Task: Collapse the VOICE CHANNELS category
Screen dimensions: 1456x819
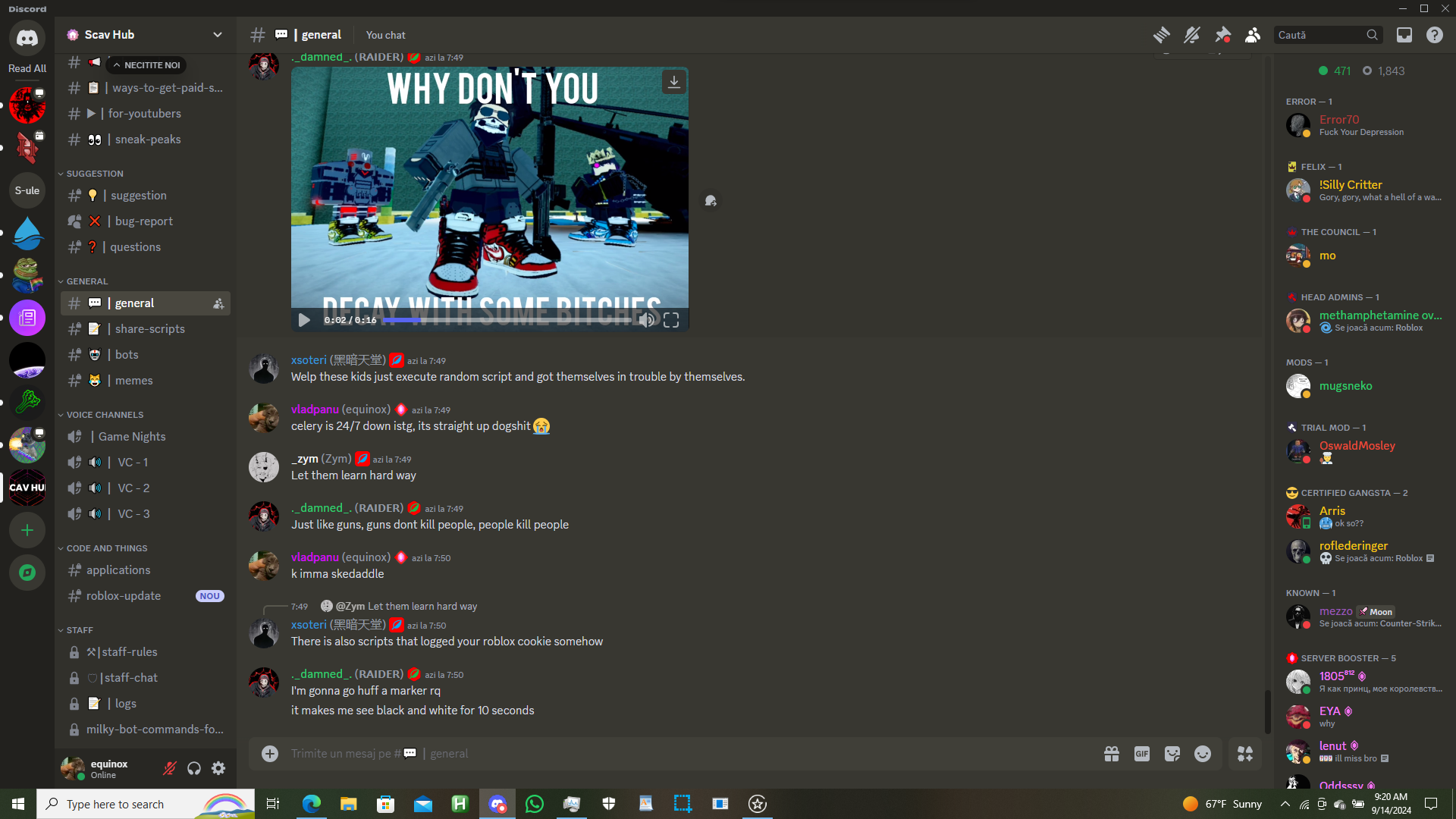Action: coord(105,415)
